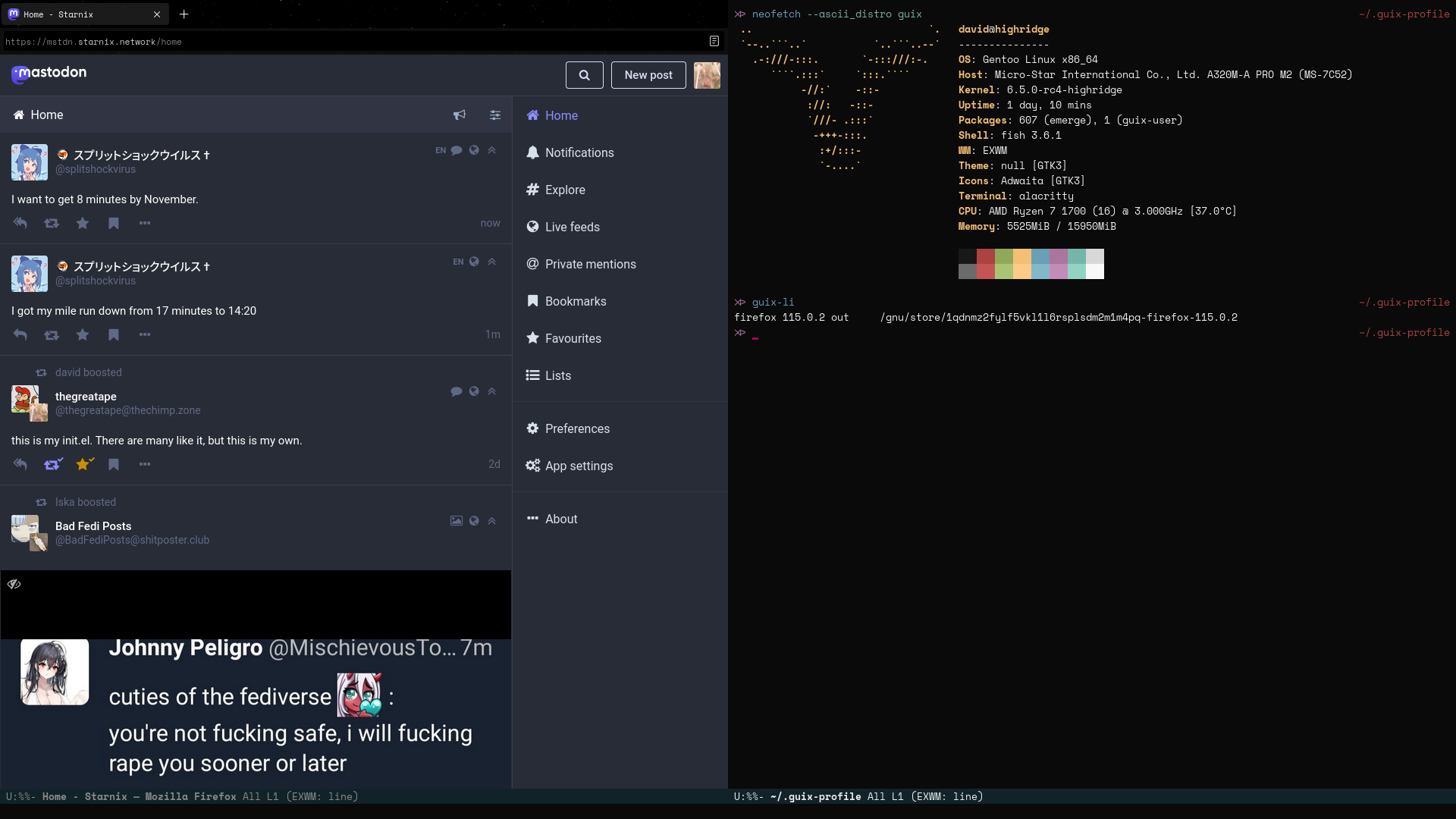Unboost thegreatape's init.el post

(52, 464)
